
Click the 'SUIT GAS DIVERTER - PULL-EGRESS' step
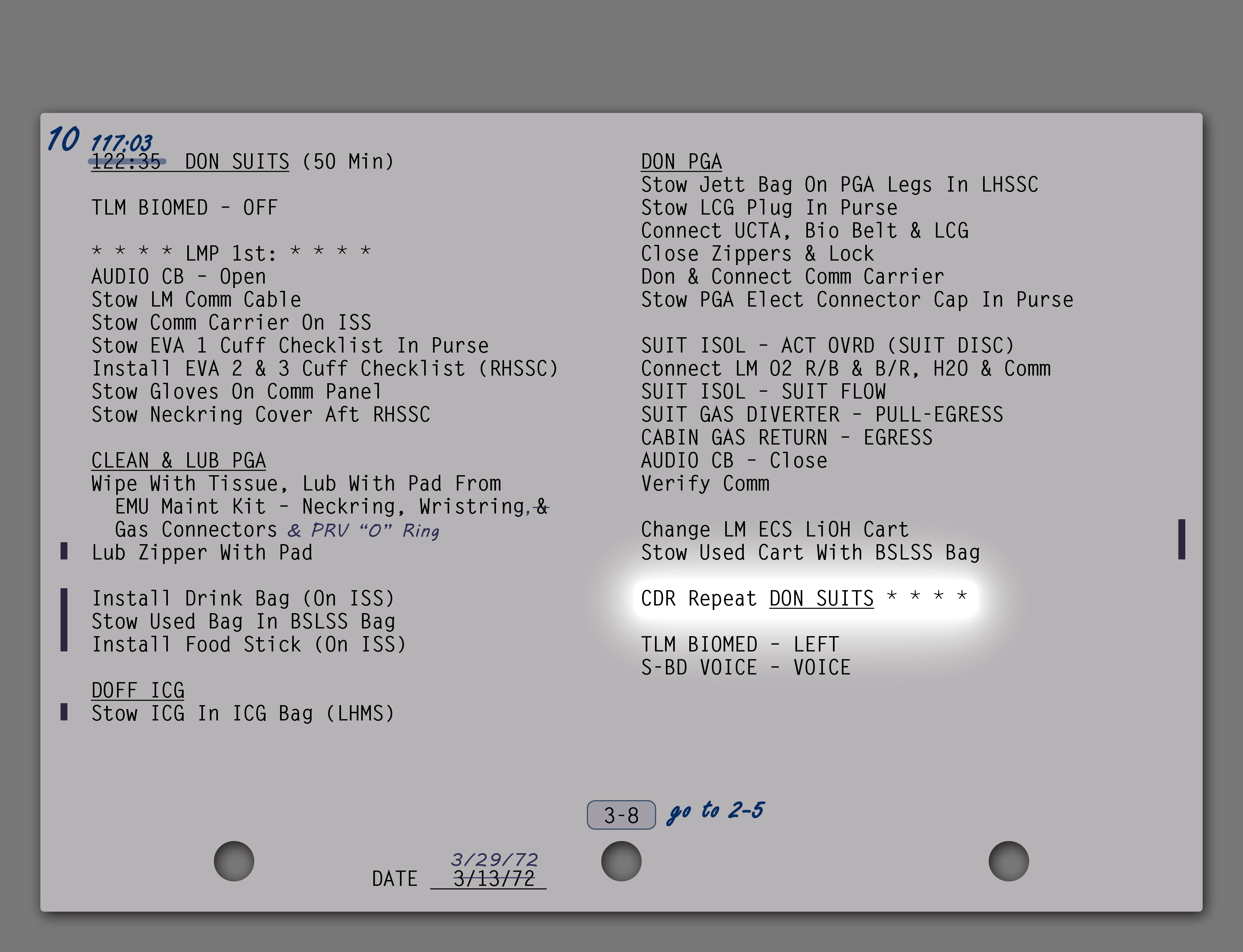[x=822, y=414]
